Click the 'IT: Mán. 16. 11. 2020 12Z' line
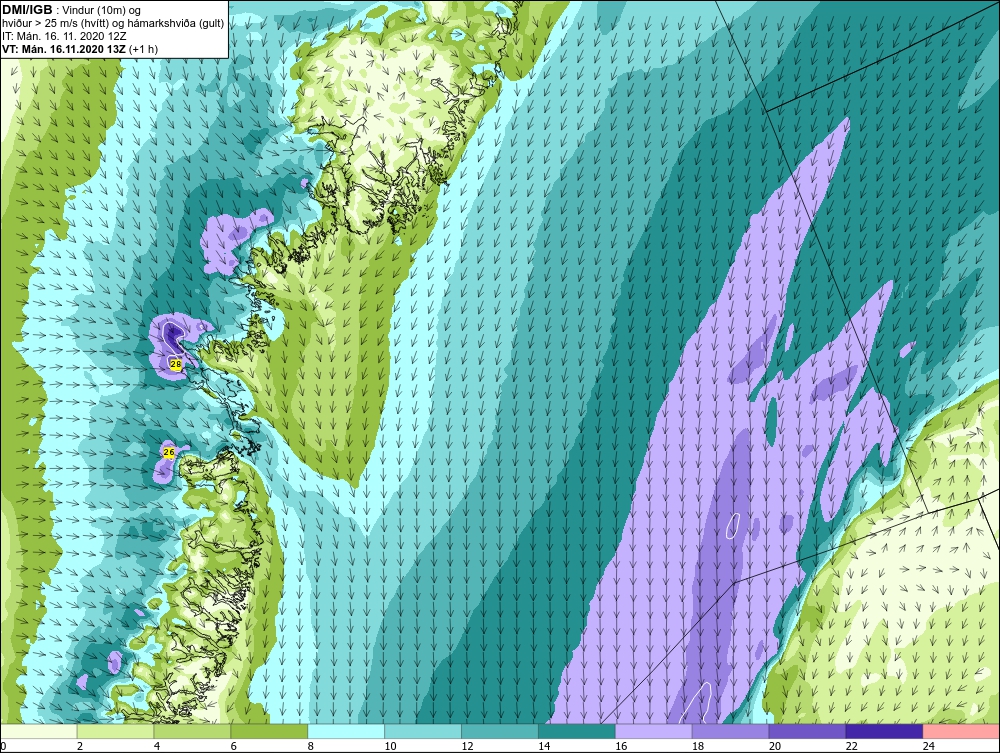Viewport: 1000px width, 753px height. 64,36
